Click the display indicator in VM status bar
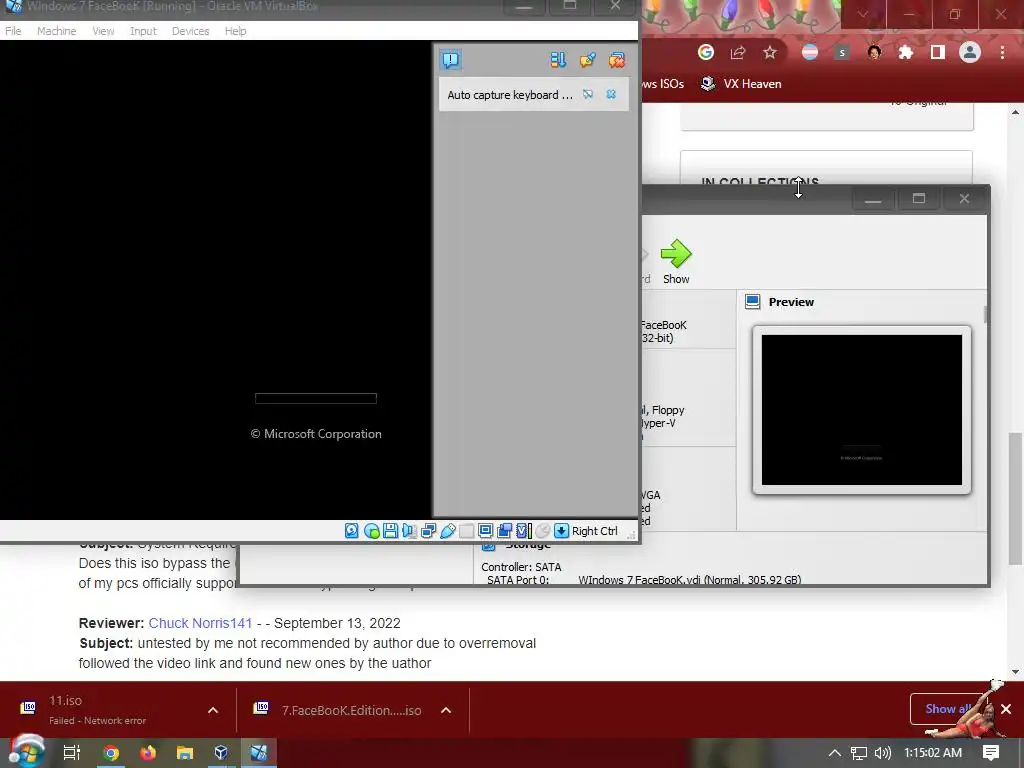Image resolution: width=1024 pixels, height=768 pixels. [485, 531]
